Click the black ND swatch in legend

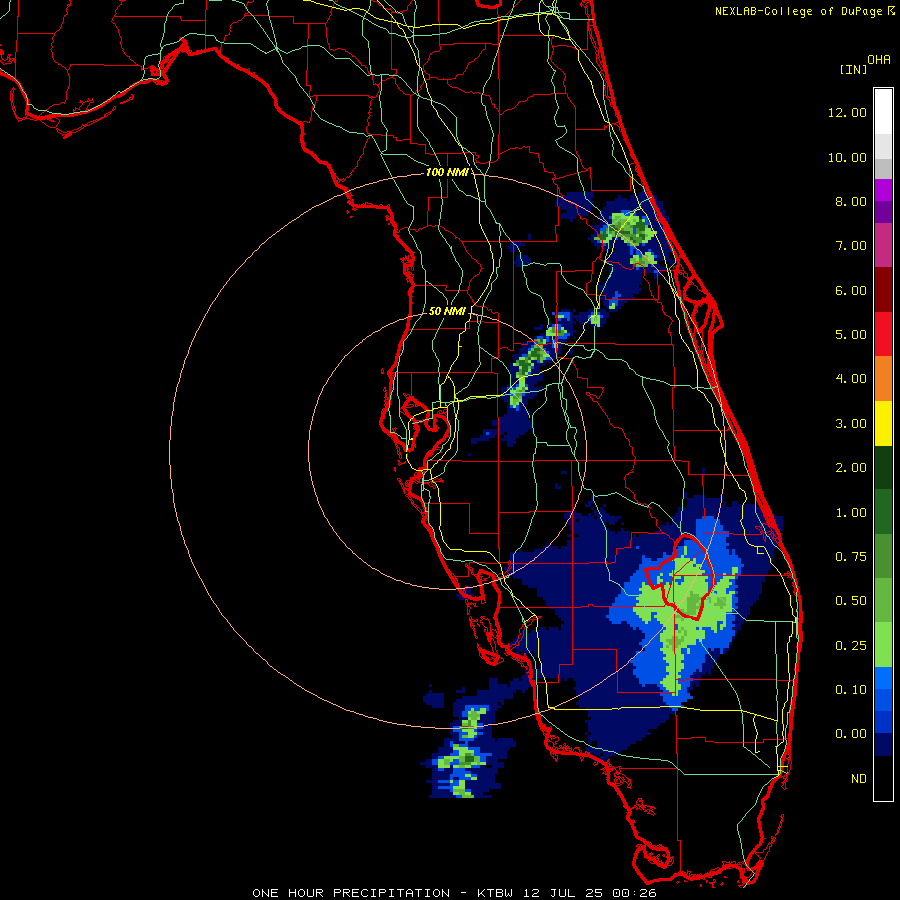pyautogui.click(x=883, y=778)
